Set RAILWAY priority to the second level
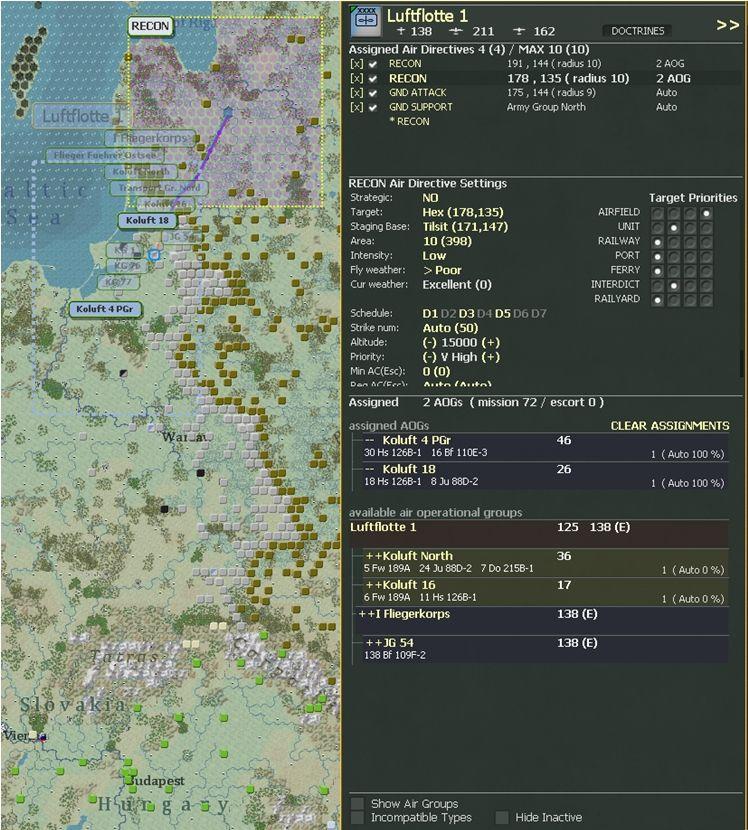Image resolution: width=748 pixels, height=830 pixels. tap(674, 242)
